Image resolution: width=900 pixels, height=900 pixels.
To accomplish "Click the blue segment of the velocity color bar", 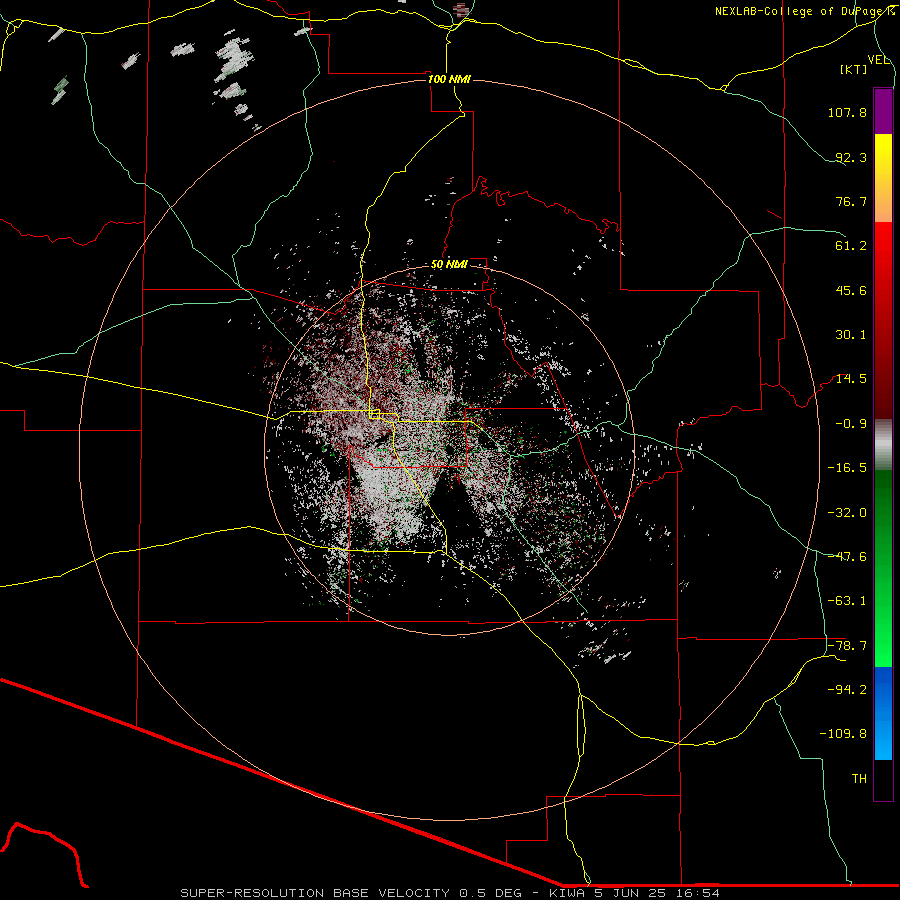I will (x=883, y=713).
